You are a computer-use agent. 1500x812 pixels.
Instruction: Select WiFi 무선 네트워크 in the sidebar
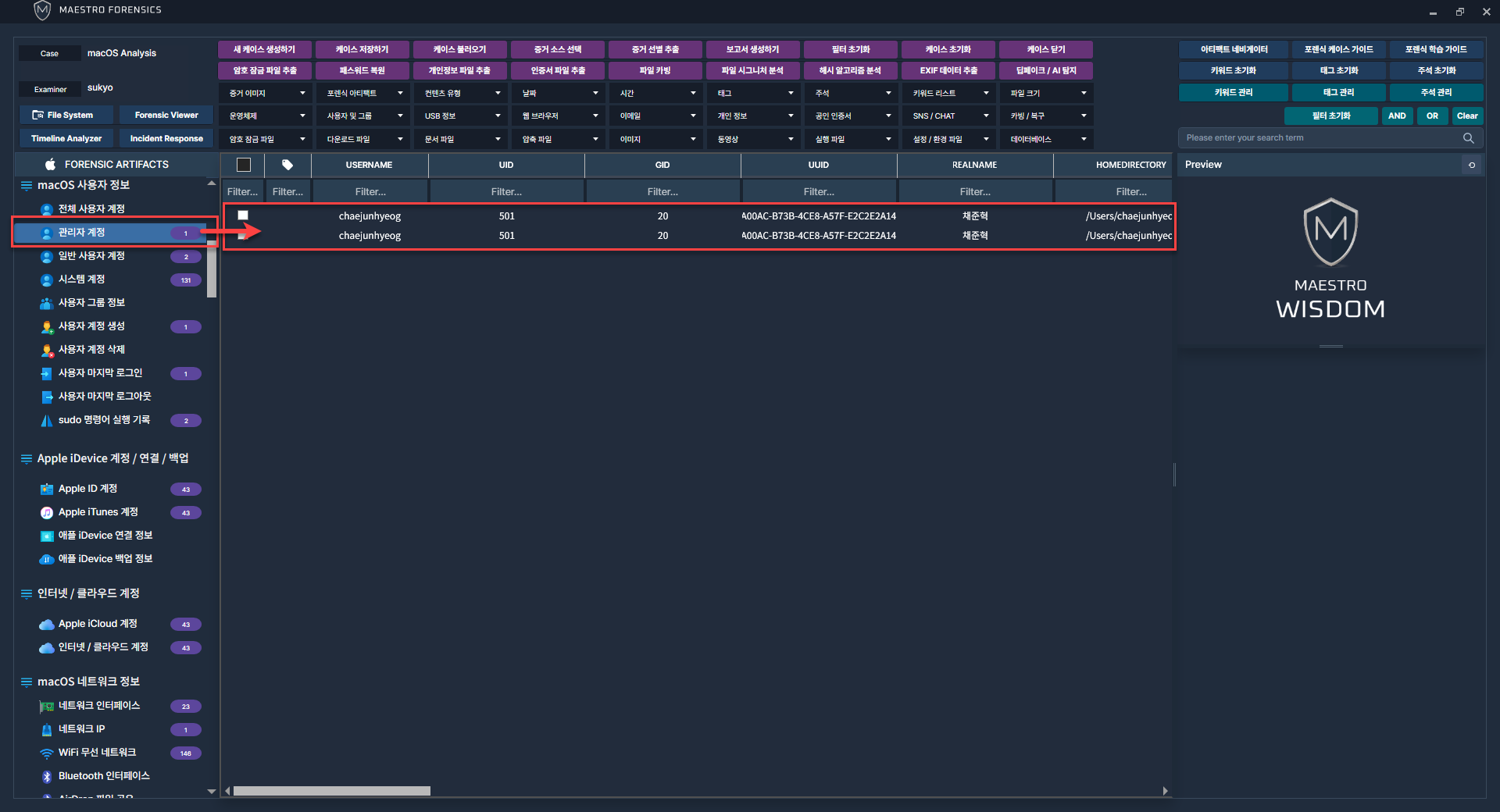(97, 753)
